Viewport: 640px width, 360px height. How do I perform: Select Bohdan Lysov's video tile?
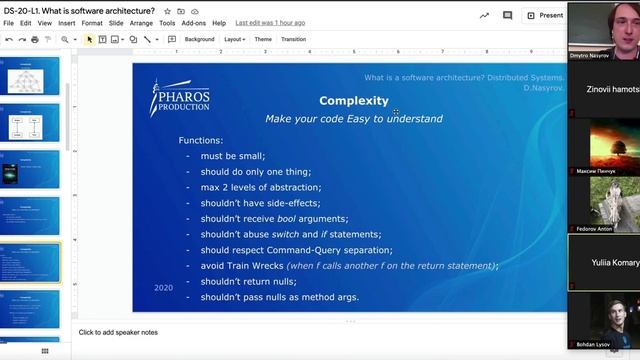click(x=604, y=320)
